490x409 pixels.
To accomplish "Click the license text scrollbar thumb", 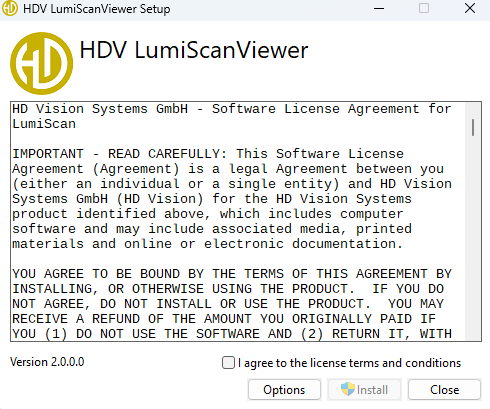I will pyautogui.click(x=473, y=128).
